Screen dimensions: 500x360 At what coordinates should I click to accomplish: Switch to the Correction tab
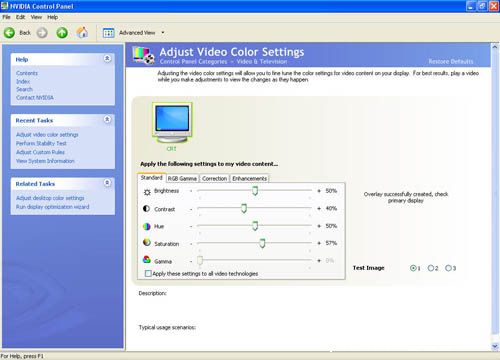tap(214, 179)
